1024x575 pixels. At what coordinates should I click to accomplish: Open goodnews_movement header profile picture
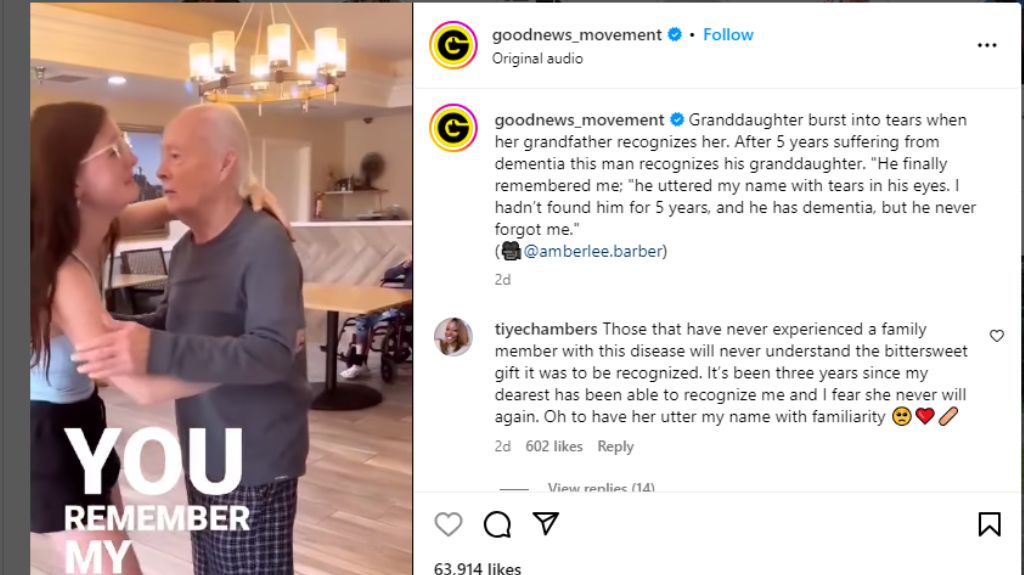click(x=453, y=45)
